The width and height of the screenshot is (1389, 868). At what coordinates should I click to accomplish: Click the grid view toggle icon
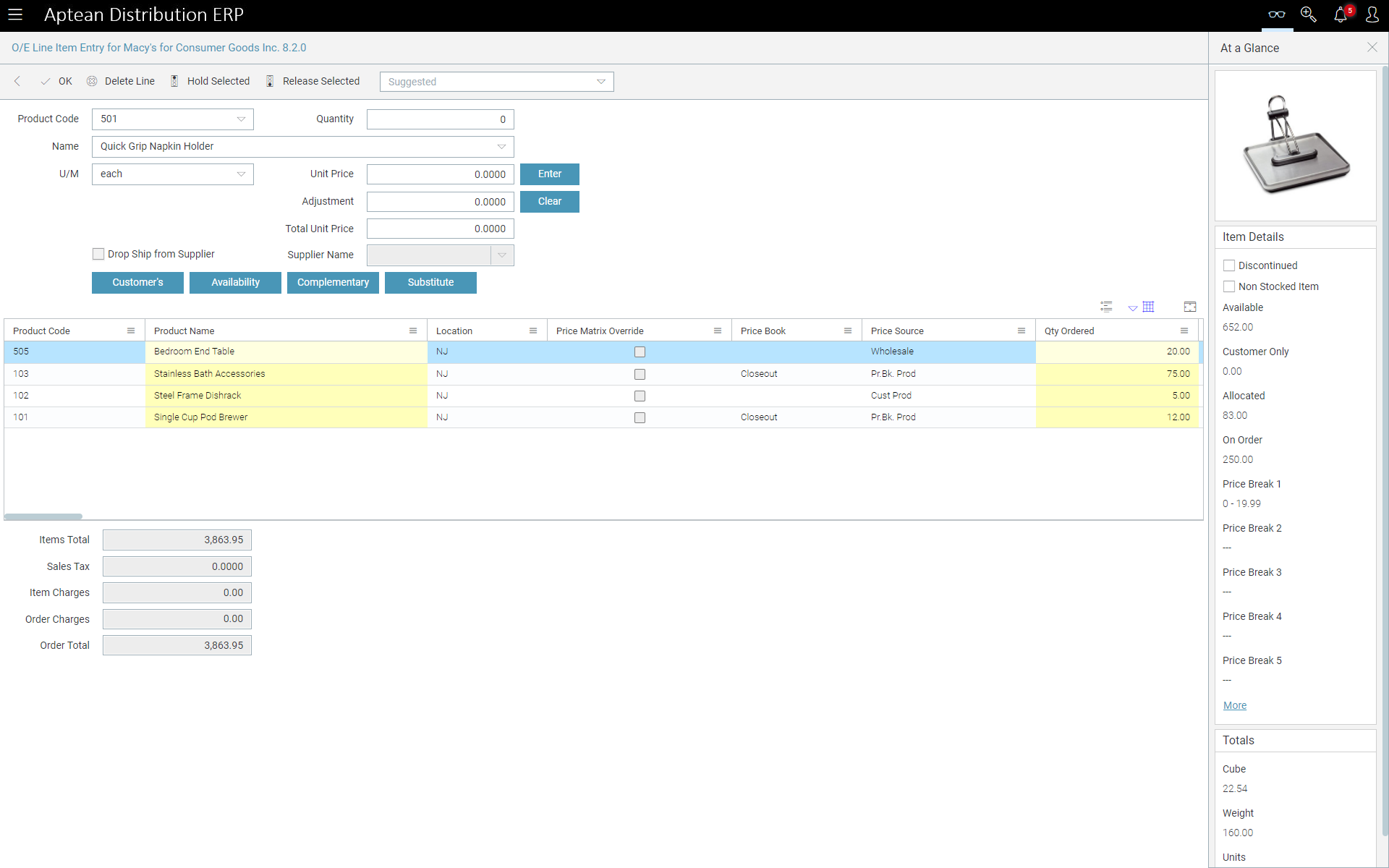1149,306
